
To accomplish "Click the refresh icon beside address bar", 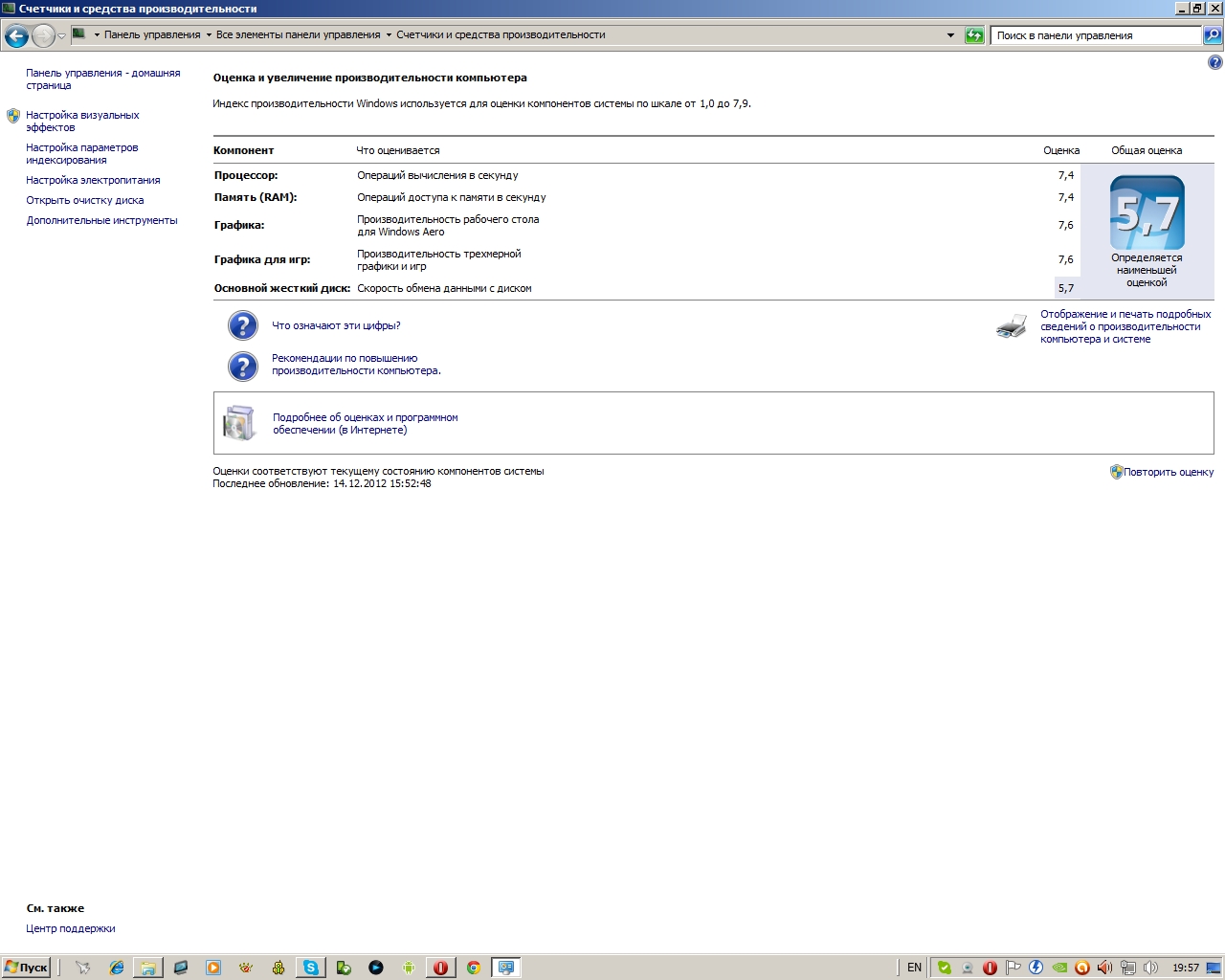I will (974, 35).
